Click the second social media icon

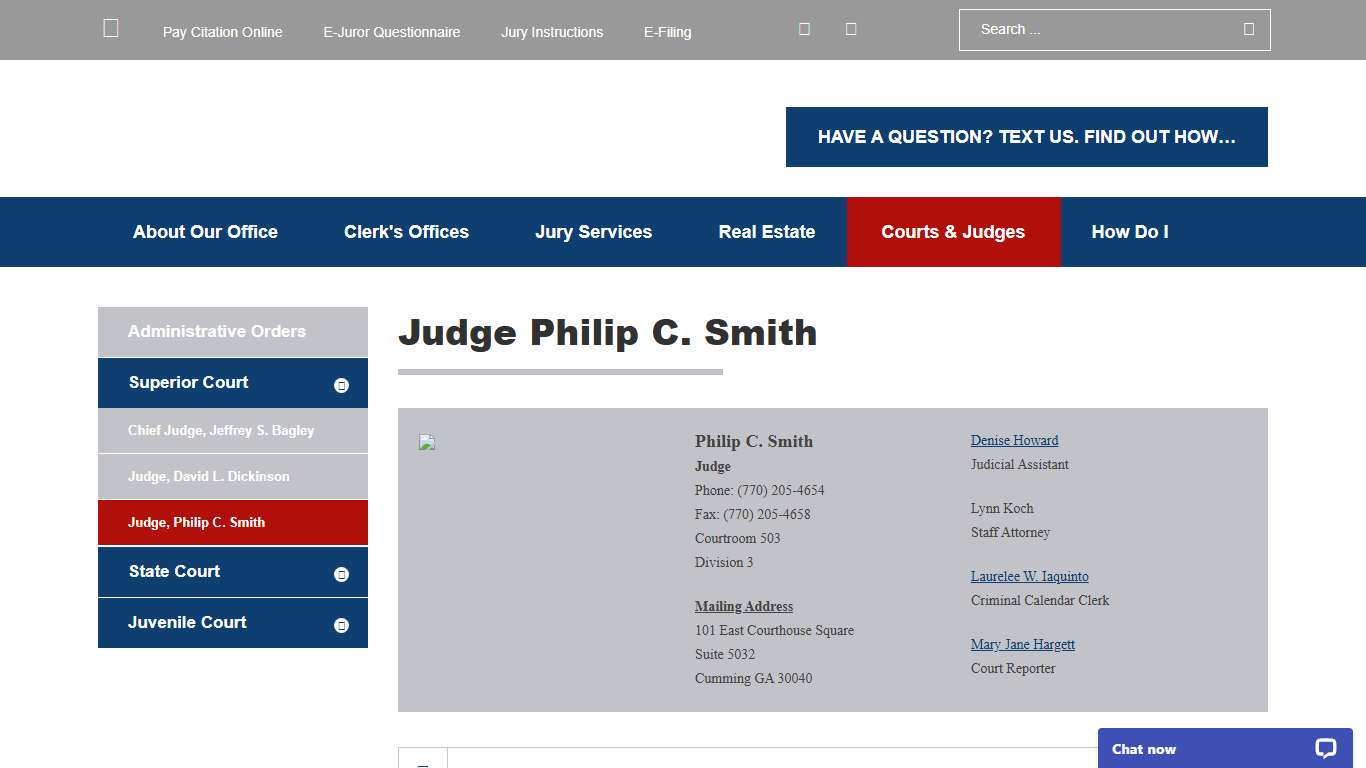850,29
